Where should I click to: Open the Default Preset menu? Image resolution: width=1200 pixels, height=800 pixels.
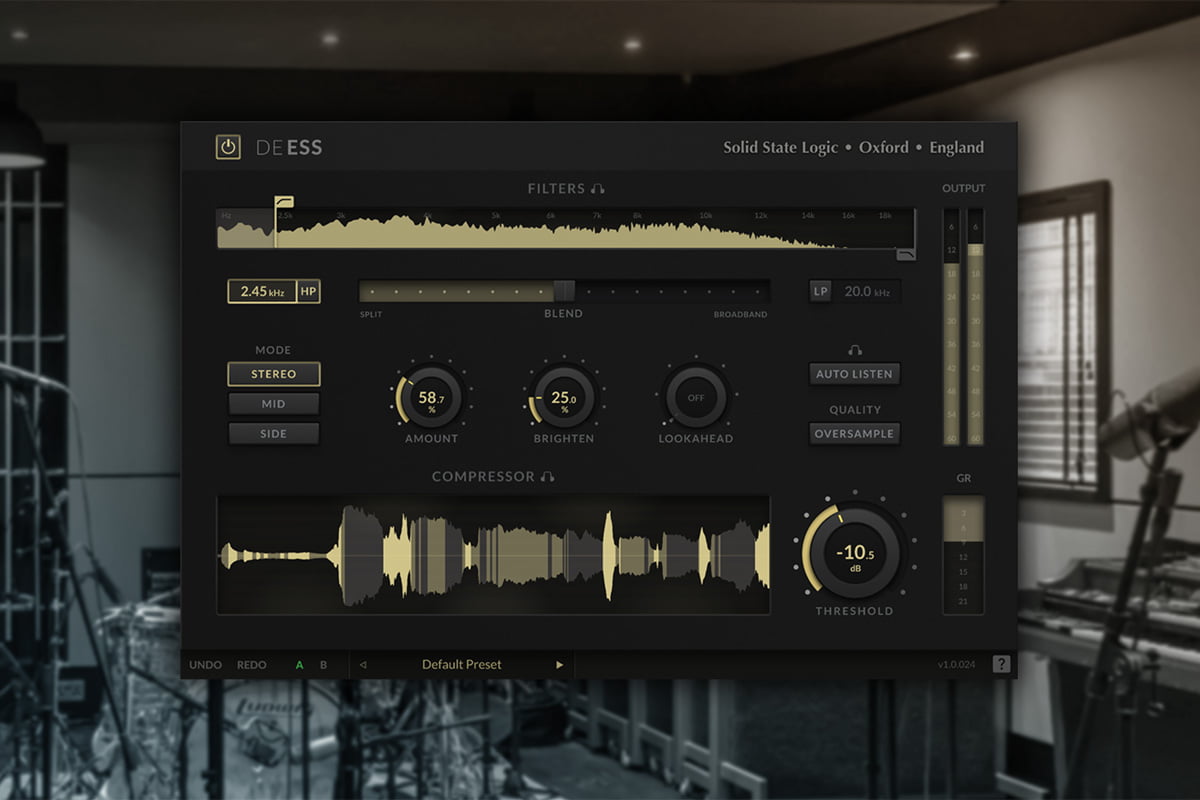462,665
